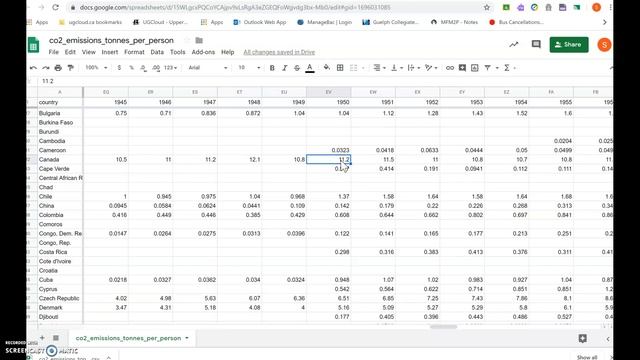This screenshot has width=640, height=360.
Task: Open text wrapping dropdown
Action: coord(413,68)
